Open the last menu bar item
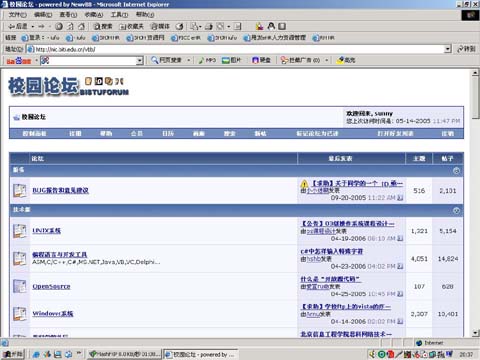 145,15
